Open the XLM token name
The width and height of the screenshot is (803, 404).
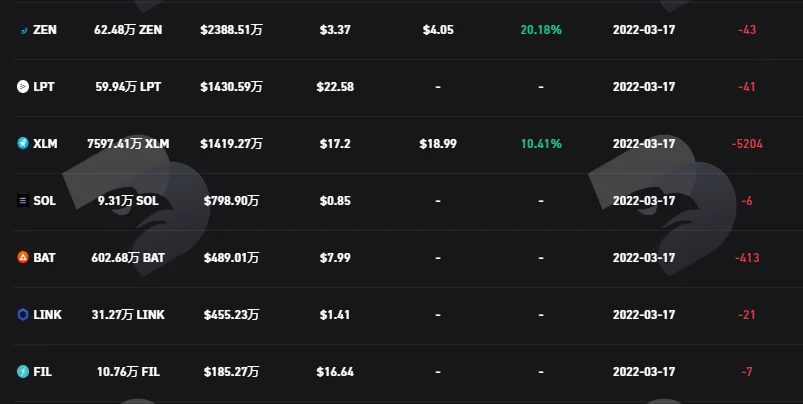(45, 144)
